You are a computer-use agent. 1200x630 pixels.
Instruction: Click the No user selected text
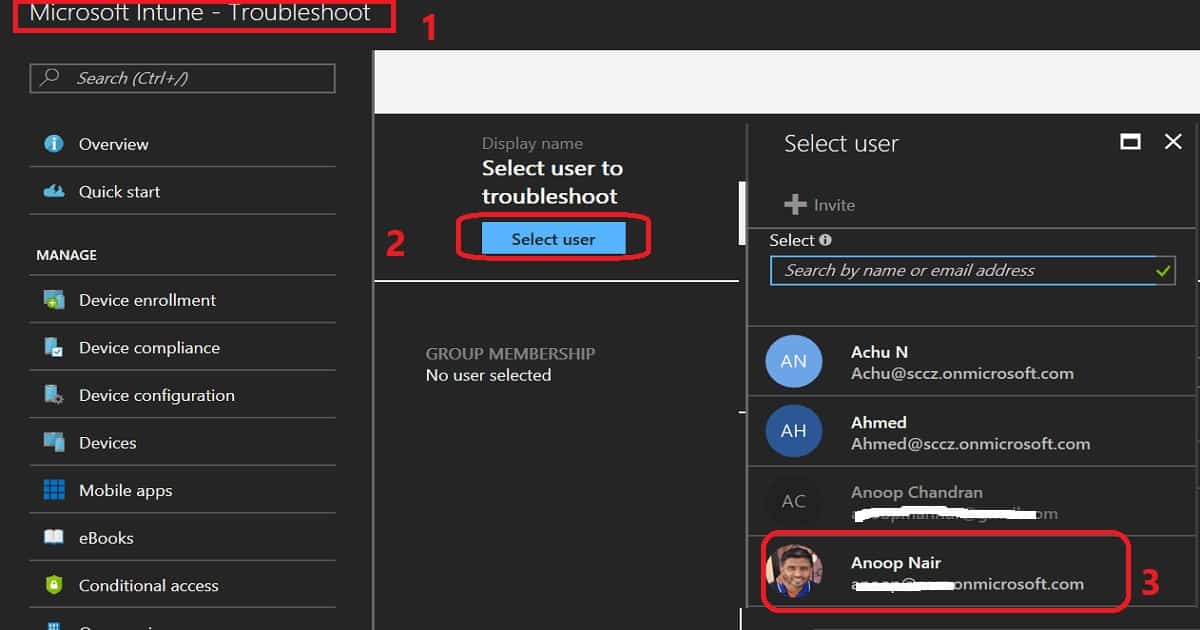click(x=488, y=376)
